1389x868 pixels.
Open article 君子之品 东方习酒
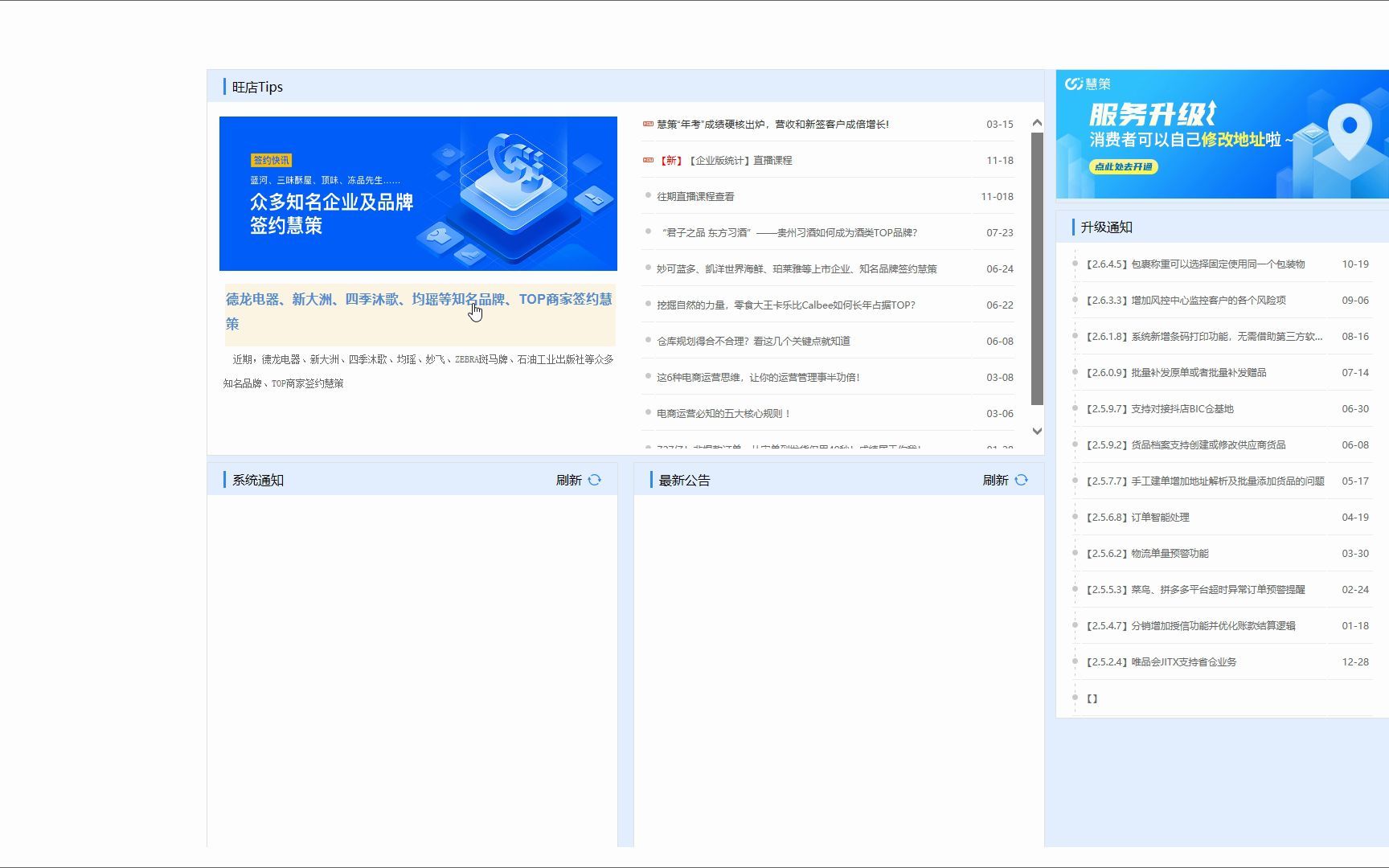787,232
